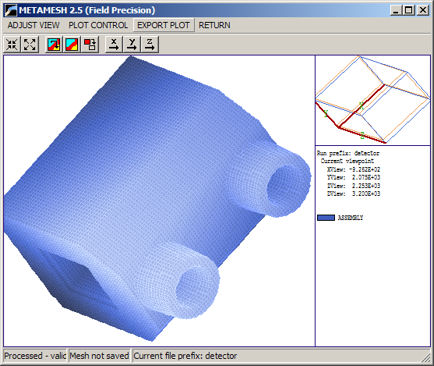Click the ZView value line
Viewport: 434px width, 366px height.
pos(353,186)
